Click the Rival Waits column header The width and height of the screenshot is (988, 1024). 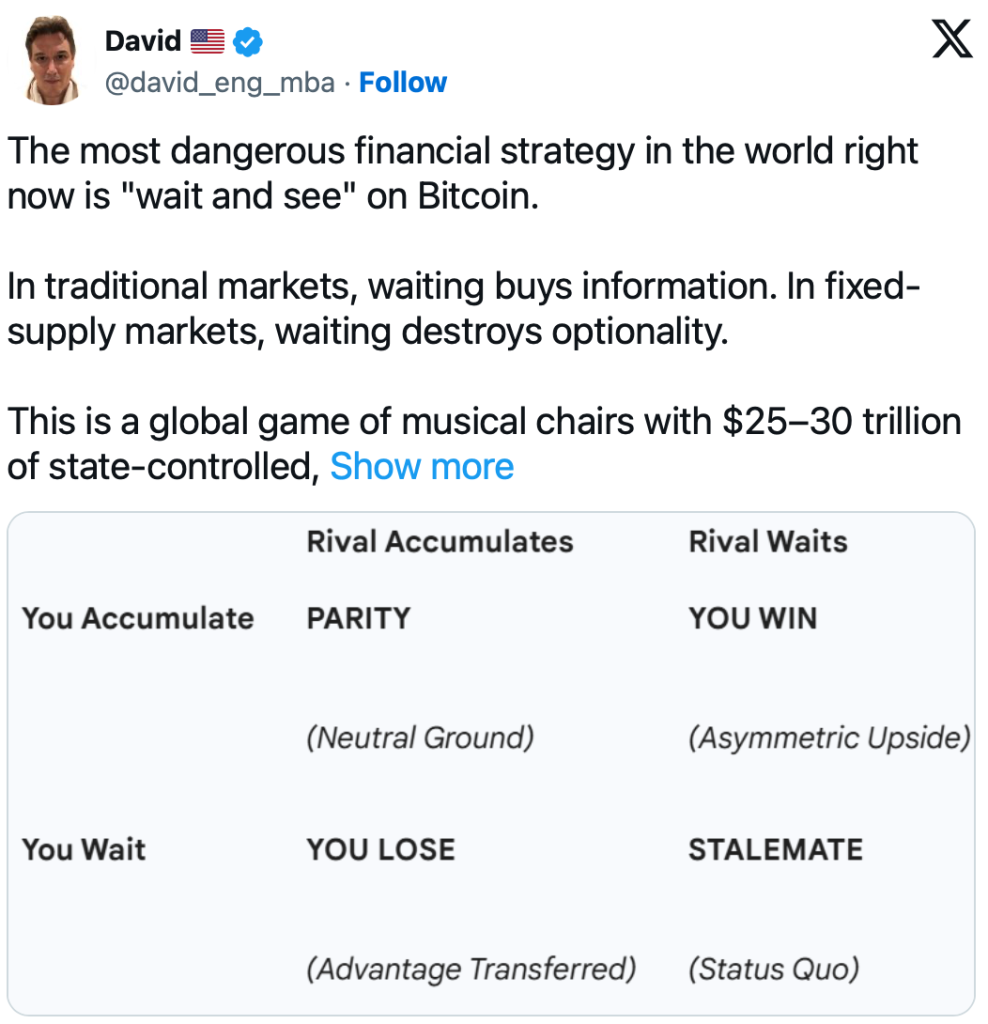point(767,542)
